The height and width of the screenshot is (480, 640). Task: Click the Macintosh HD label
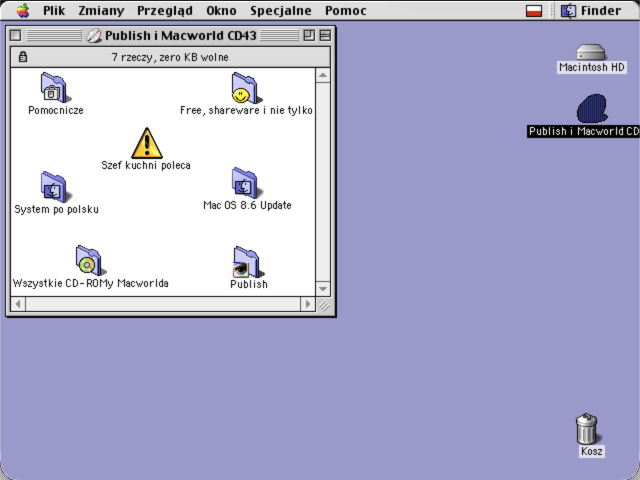[591, 67]
